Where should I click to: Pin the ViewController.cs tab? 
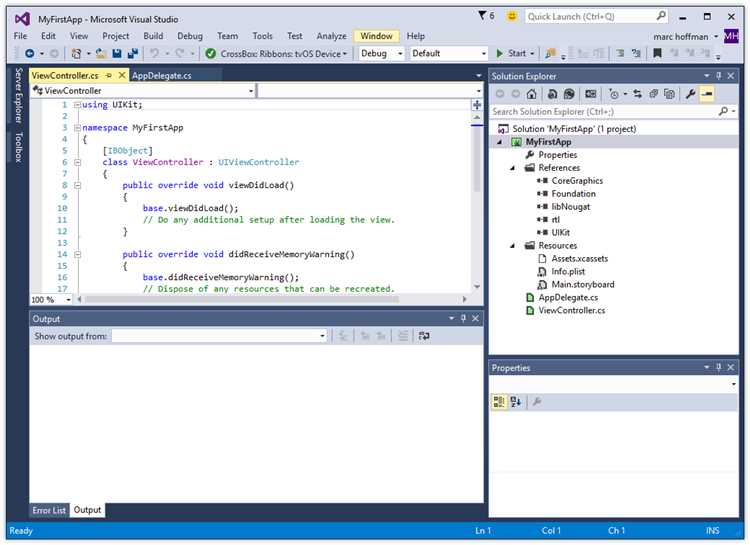(109, 75)
